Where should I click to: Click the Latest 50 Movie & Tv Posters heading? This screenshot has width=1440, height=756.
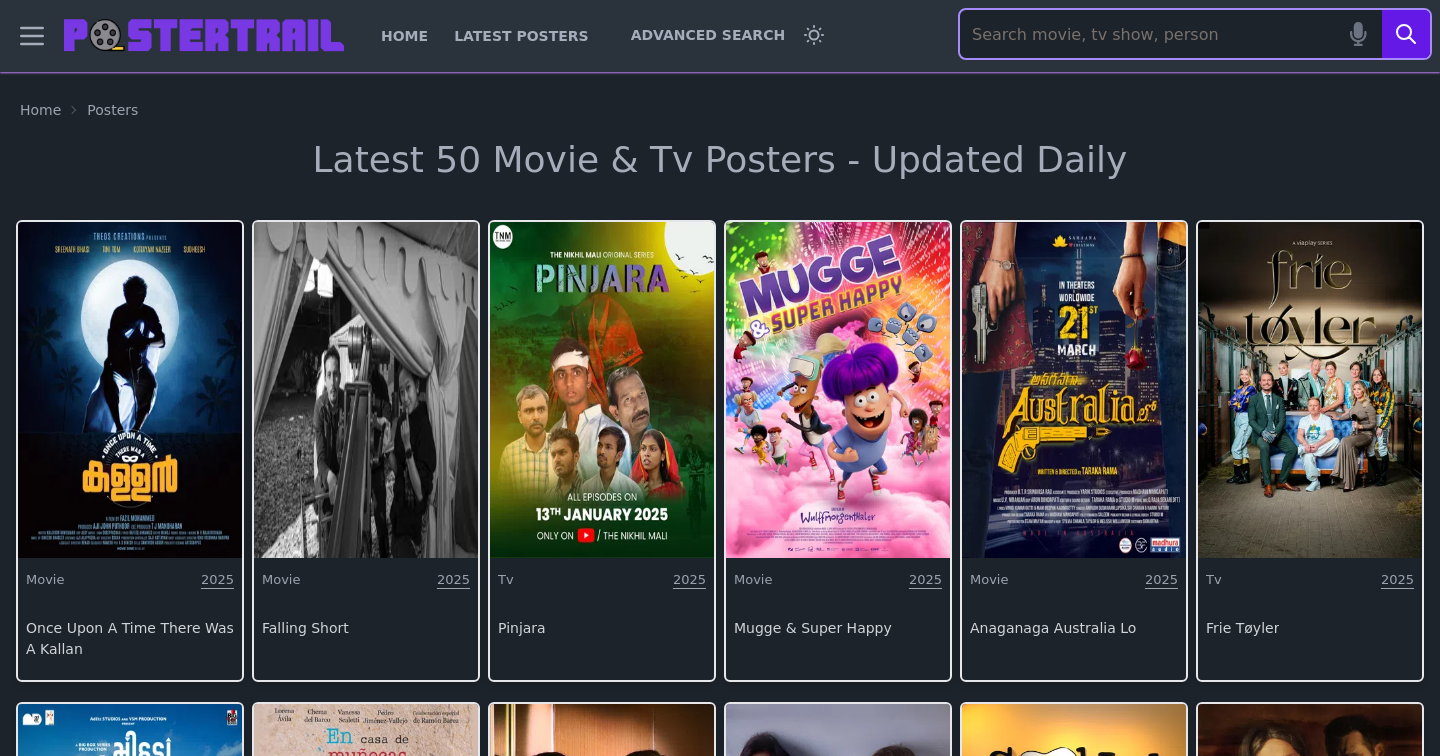pyautogui.click(x=720, y=160)
